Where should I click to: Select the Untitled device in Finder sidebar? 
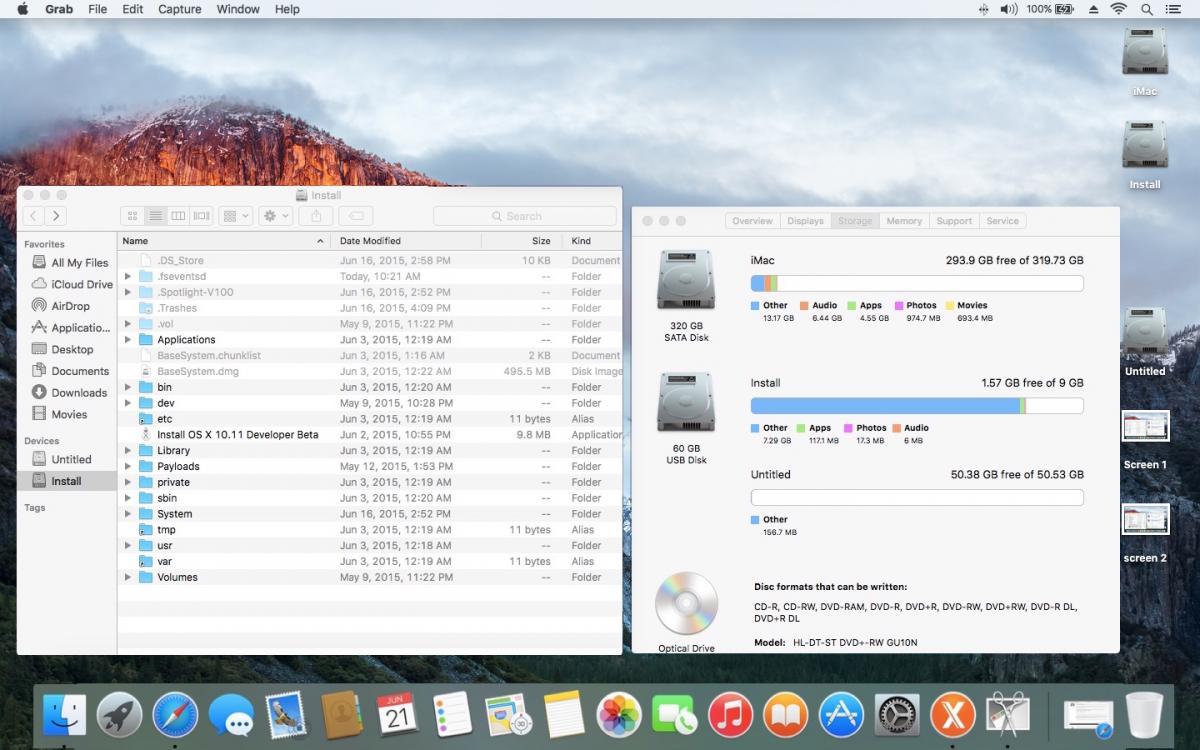pos(69,459)
